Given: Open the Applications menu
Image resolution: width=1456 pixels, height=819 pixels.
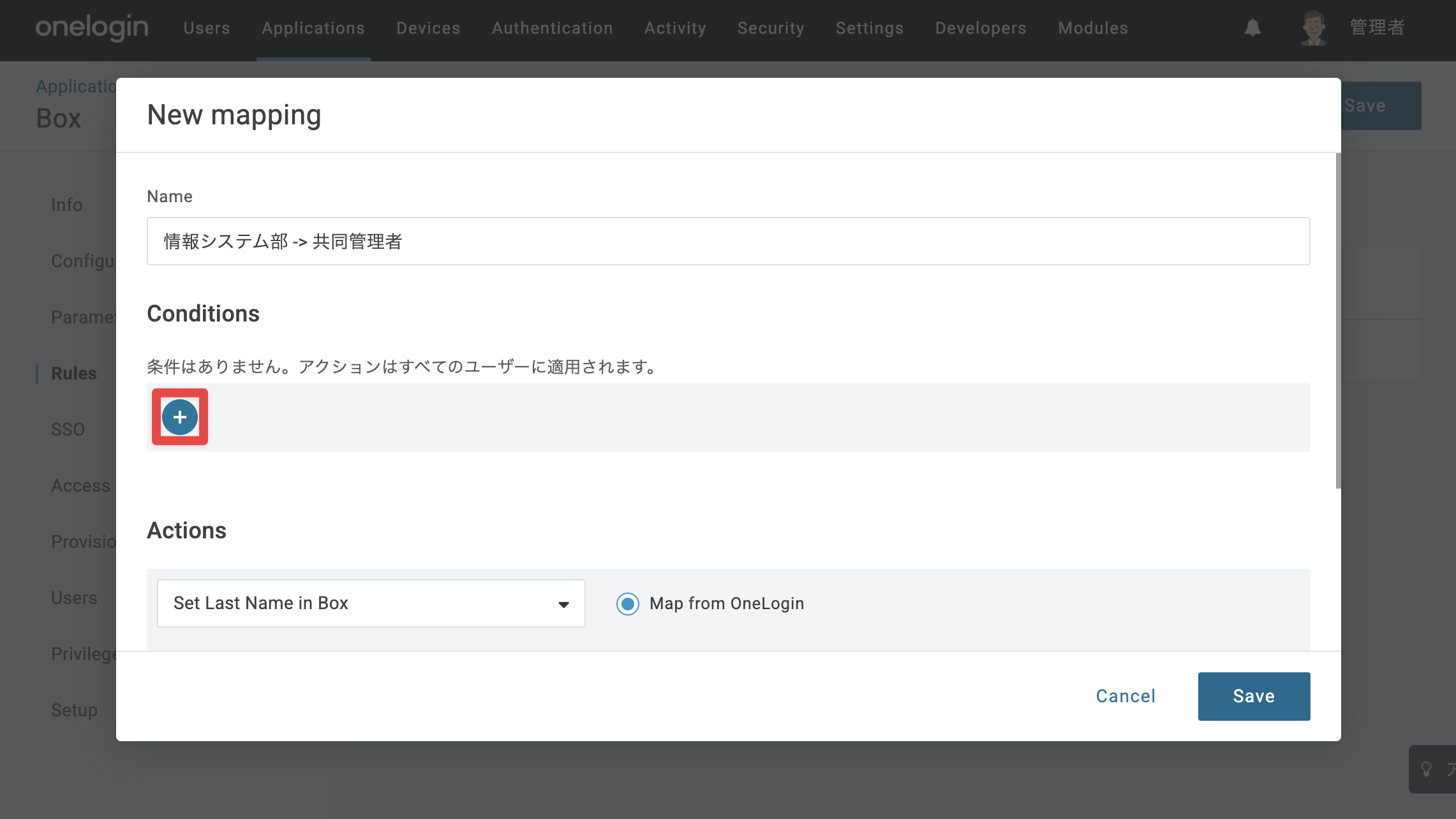Looking at the screenshot, I should tap(313, 28).
